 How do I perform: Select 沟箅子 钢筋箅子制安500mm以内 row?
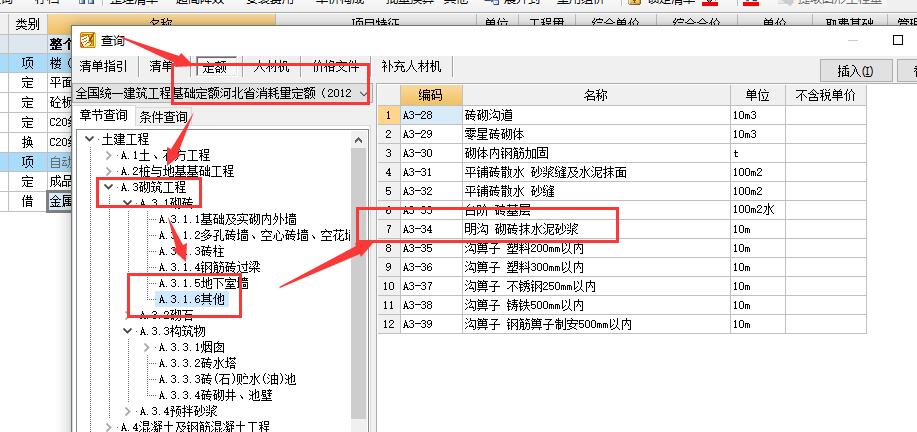622,324
